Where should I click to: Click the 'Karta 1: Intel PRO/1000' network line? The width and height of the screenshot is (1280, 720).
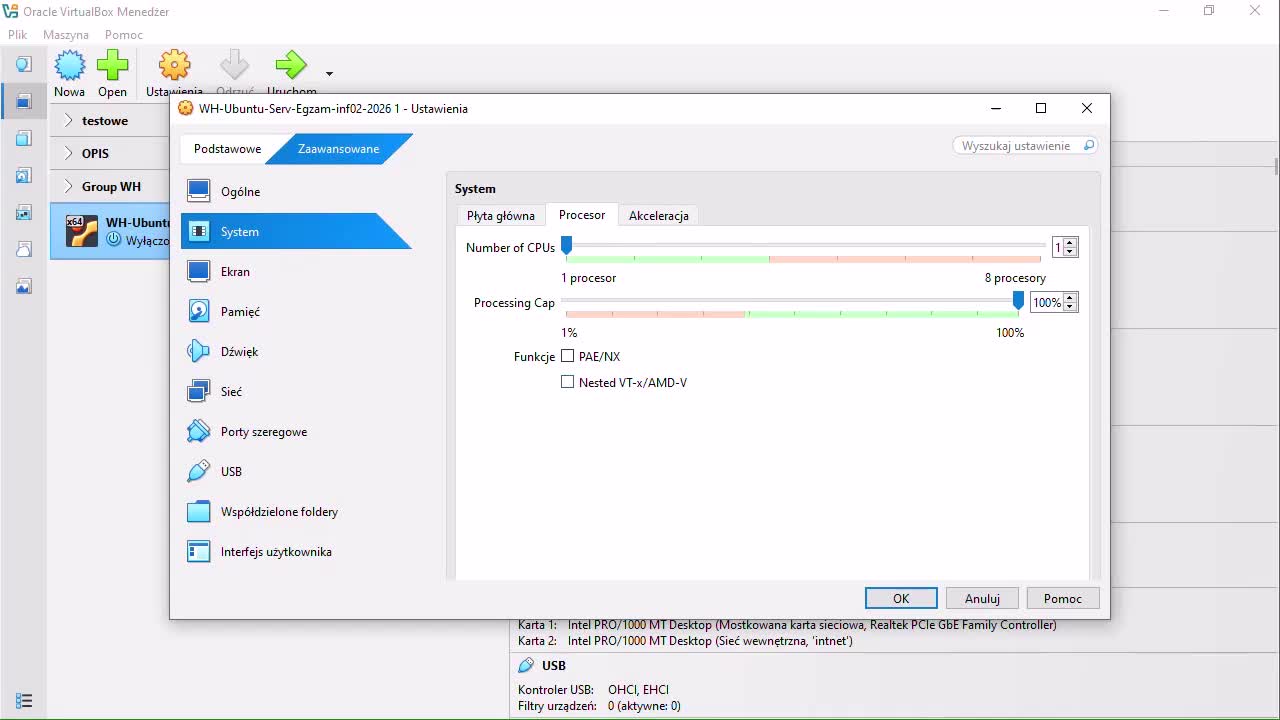[x=787, y=625]
